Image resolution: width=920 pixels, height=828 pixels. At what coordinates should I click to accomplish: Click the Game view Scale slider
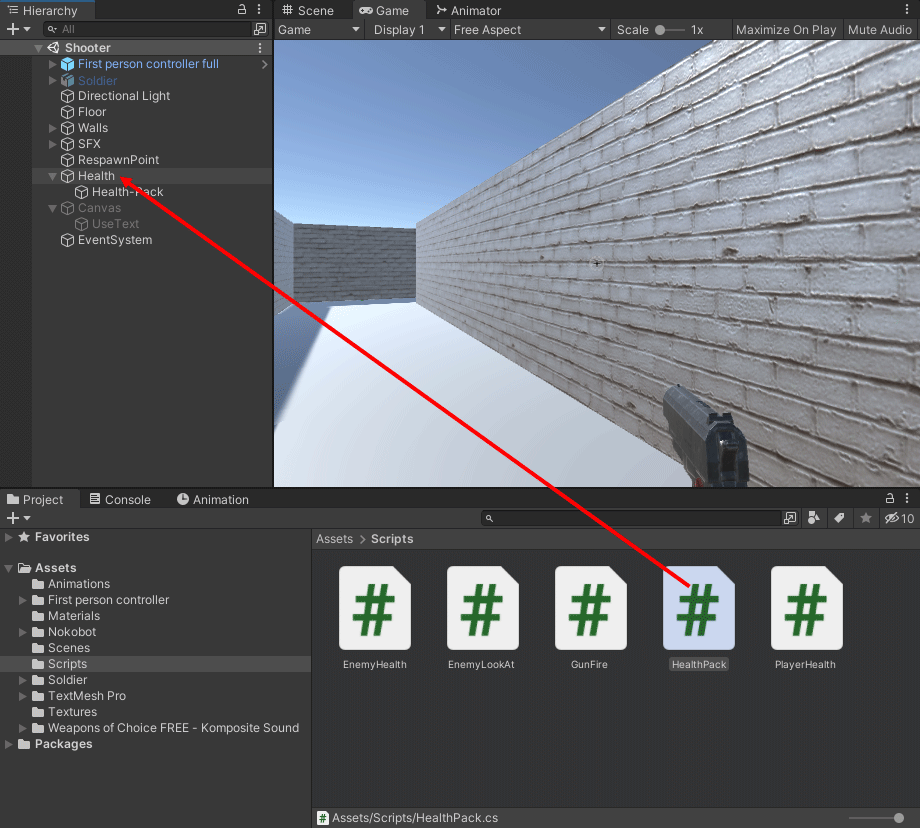click(x=670, y=30)
